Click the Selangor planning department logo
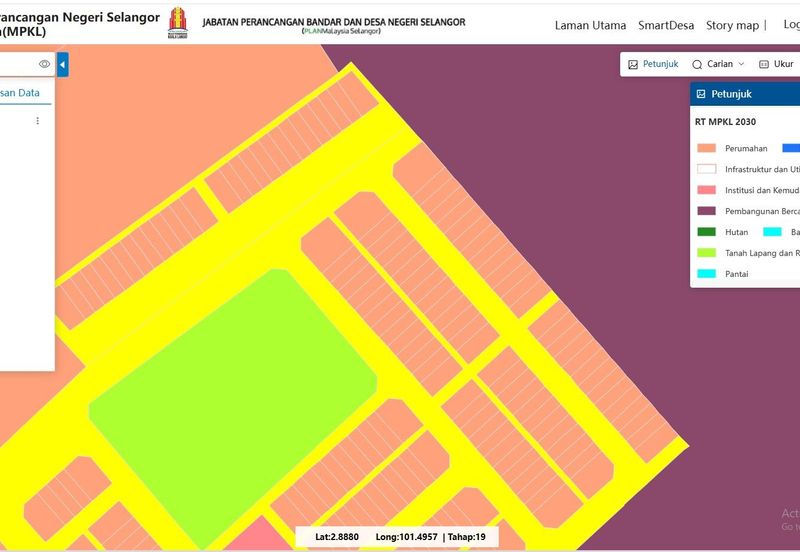Screen dimensions: 800x552 click(178, 23)
